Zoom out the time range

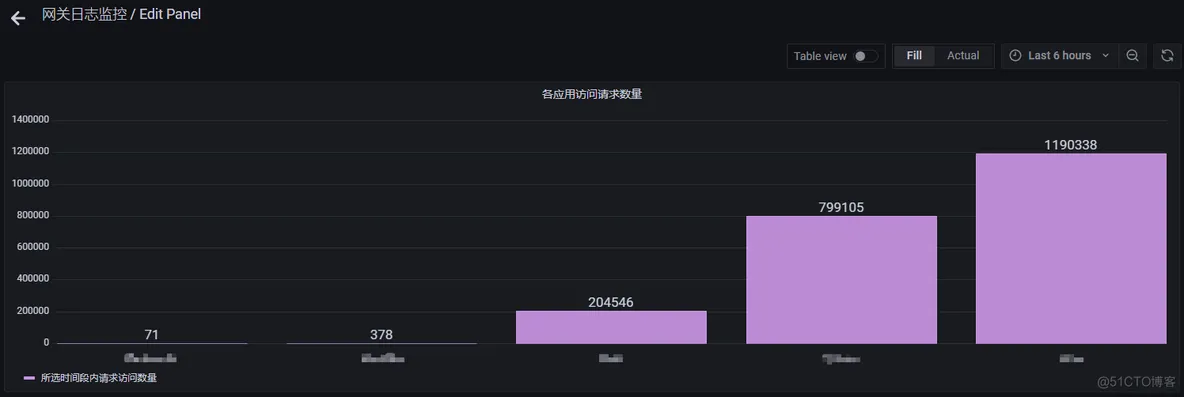(x=1132, y=56)
